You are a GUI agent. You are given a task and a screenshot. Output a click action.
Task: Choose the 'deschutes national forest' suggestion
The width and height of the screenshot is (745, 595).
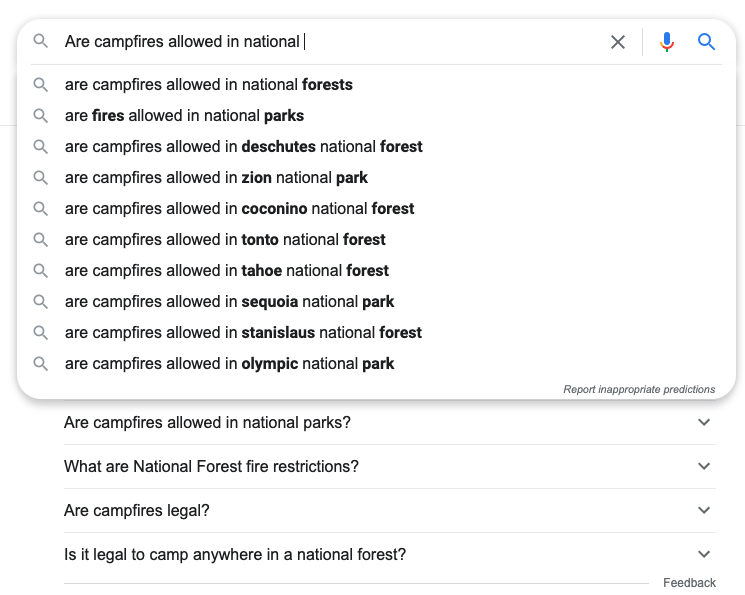[x=243, y=147]
